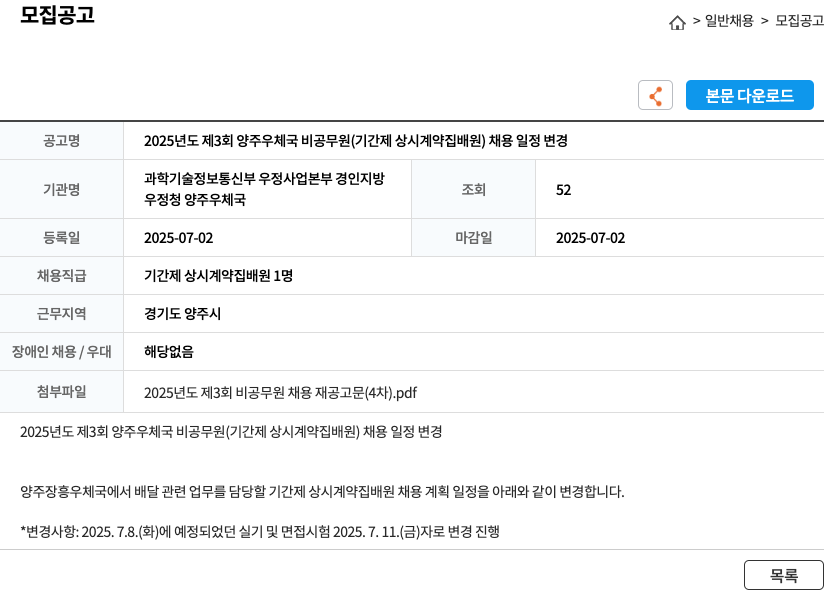The height and width of the screenshot is (590, 824).
Task: Click the home icon in breadcrumb
Action: pyautogui.click(x=677, y=23)
